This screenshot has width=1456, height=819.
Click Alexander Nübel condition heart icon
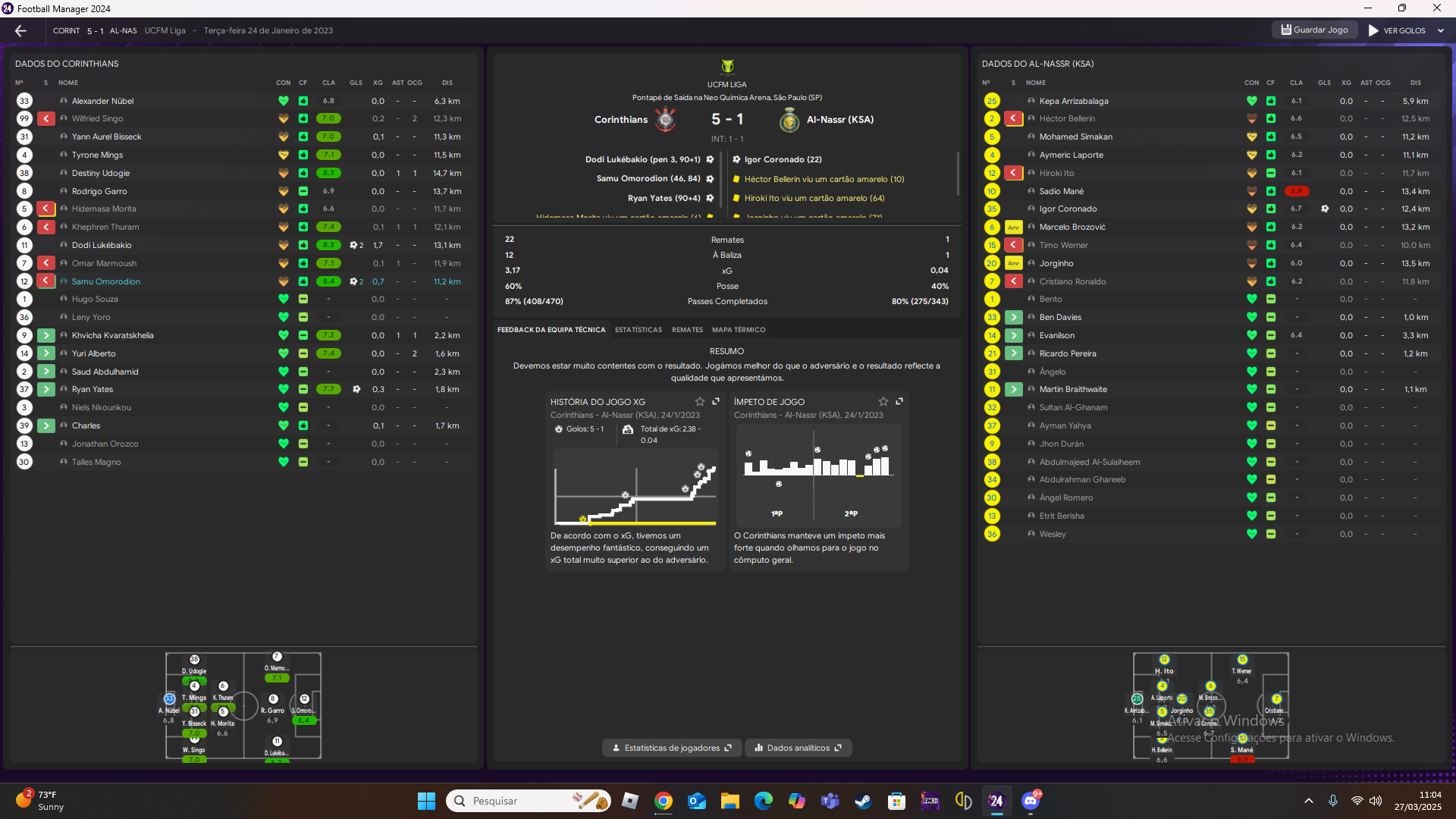tap(283, 101)
